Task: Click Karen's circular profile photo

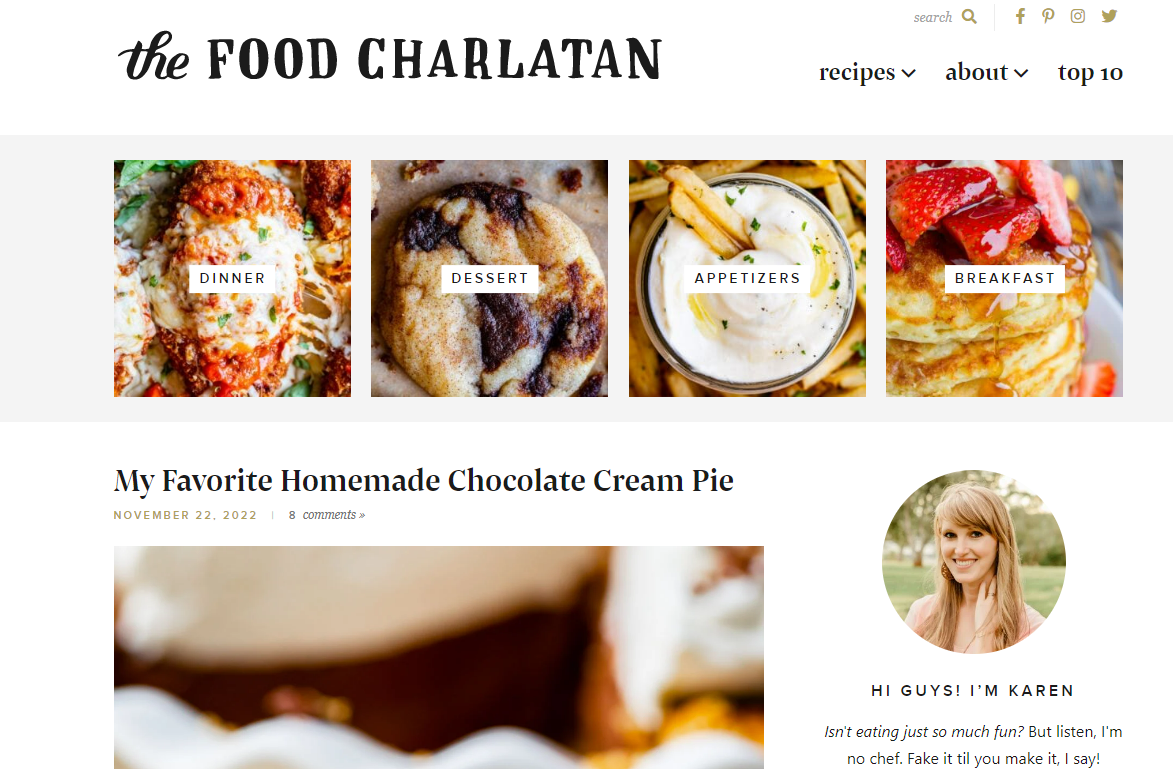Action: point(973,562)
